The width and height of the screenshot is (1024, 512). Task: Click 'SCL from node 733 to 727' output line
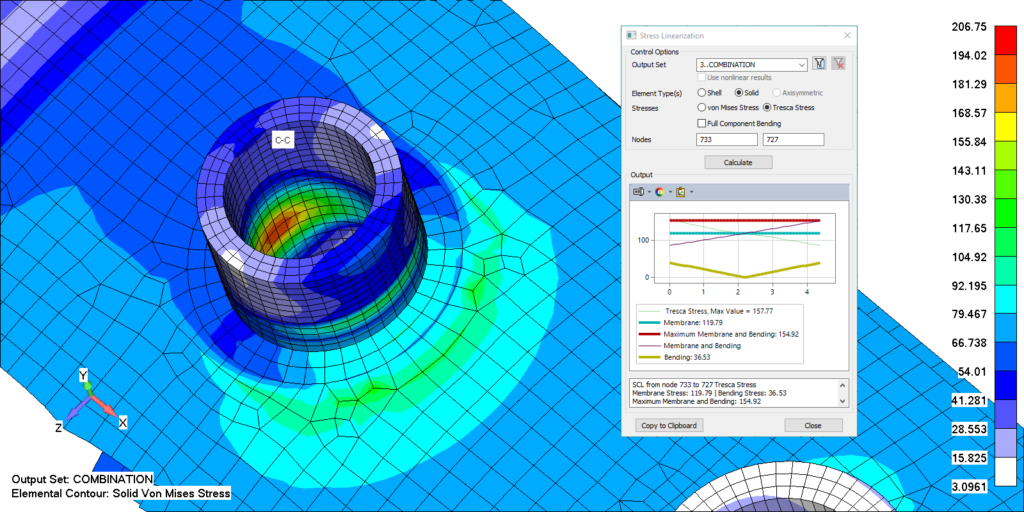(x=694, y=385)
